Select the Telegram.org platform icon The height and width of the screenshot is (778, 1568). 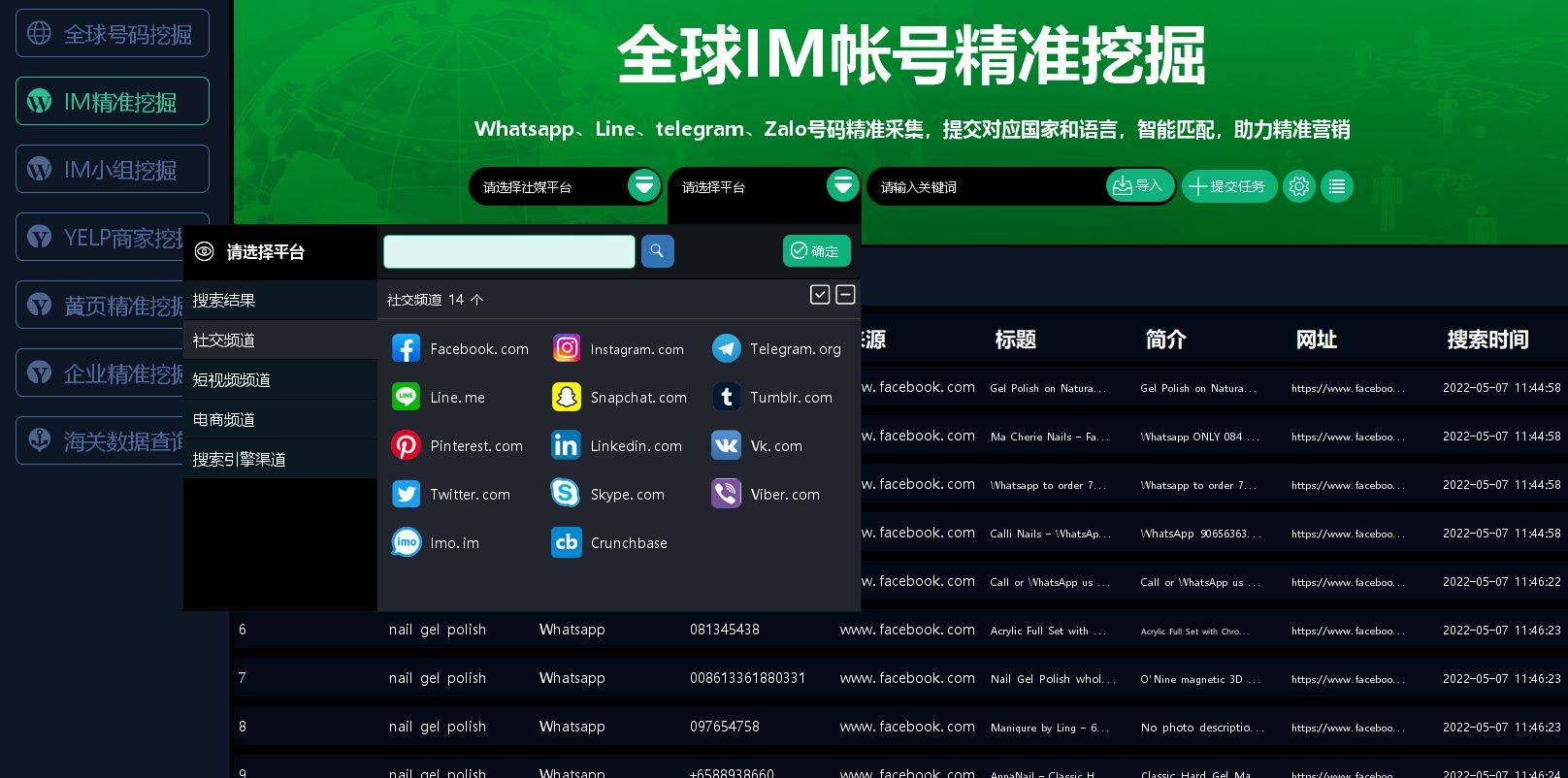click(x=726, y=348)
